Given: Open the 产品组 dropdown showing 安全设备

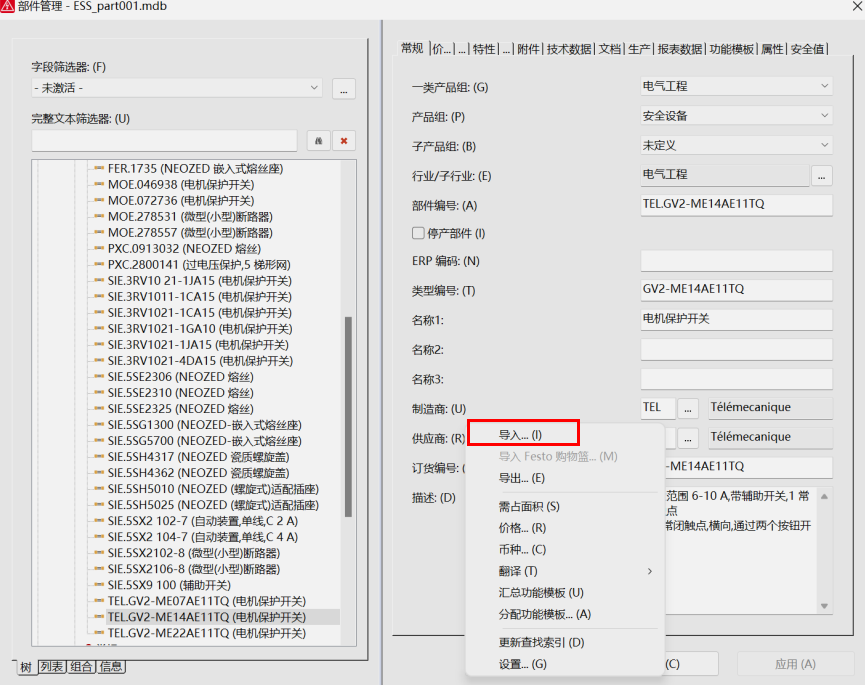Looking at the screenshot, I should tap(824, 114).
